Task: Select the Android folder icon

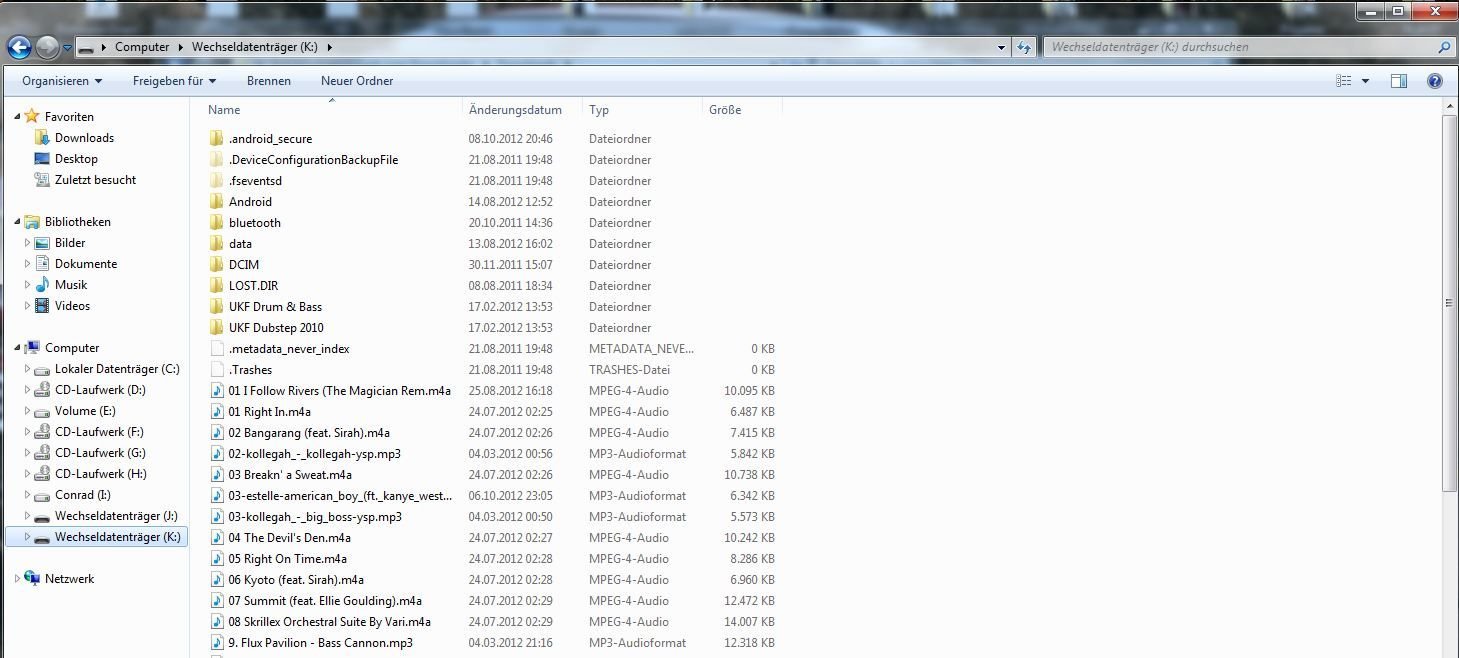Action: click(217, 202)
